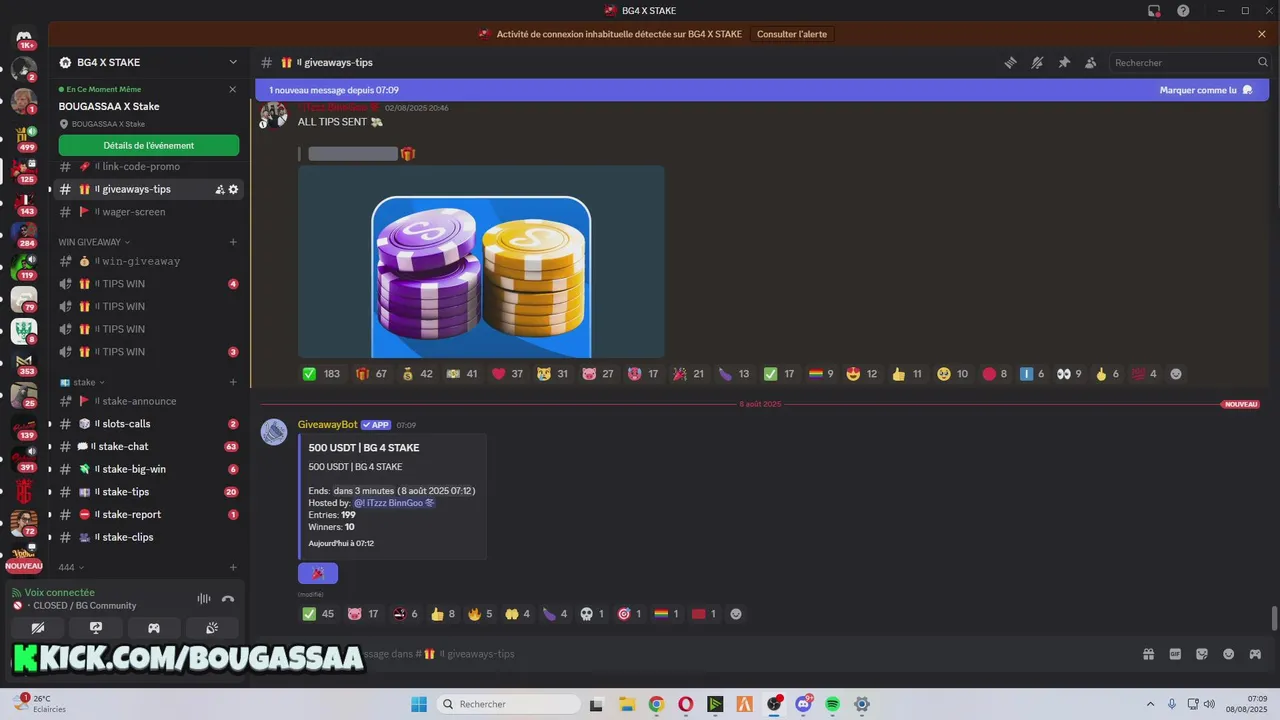
Task: Toggle noise suppression icon in voice panel
Action: click(x=204, y=598)
